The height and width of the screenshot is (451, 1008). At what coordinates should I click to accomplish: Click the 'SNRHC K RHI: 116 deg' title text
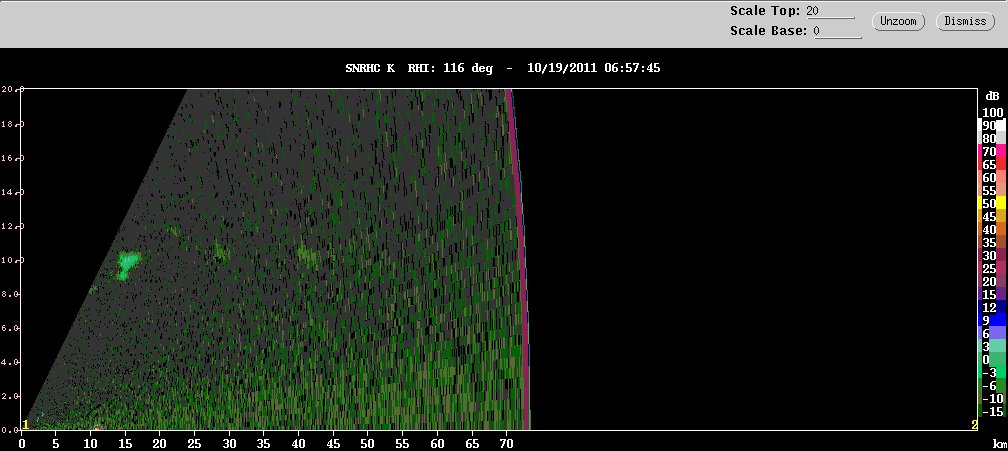(x=419, y=67)
